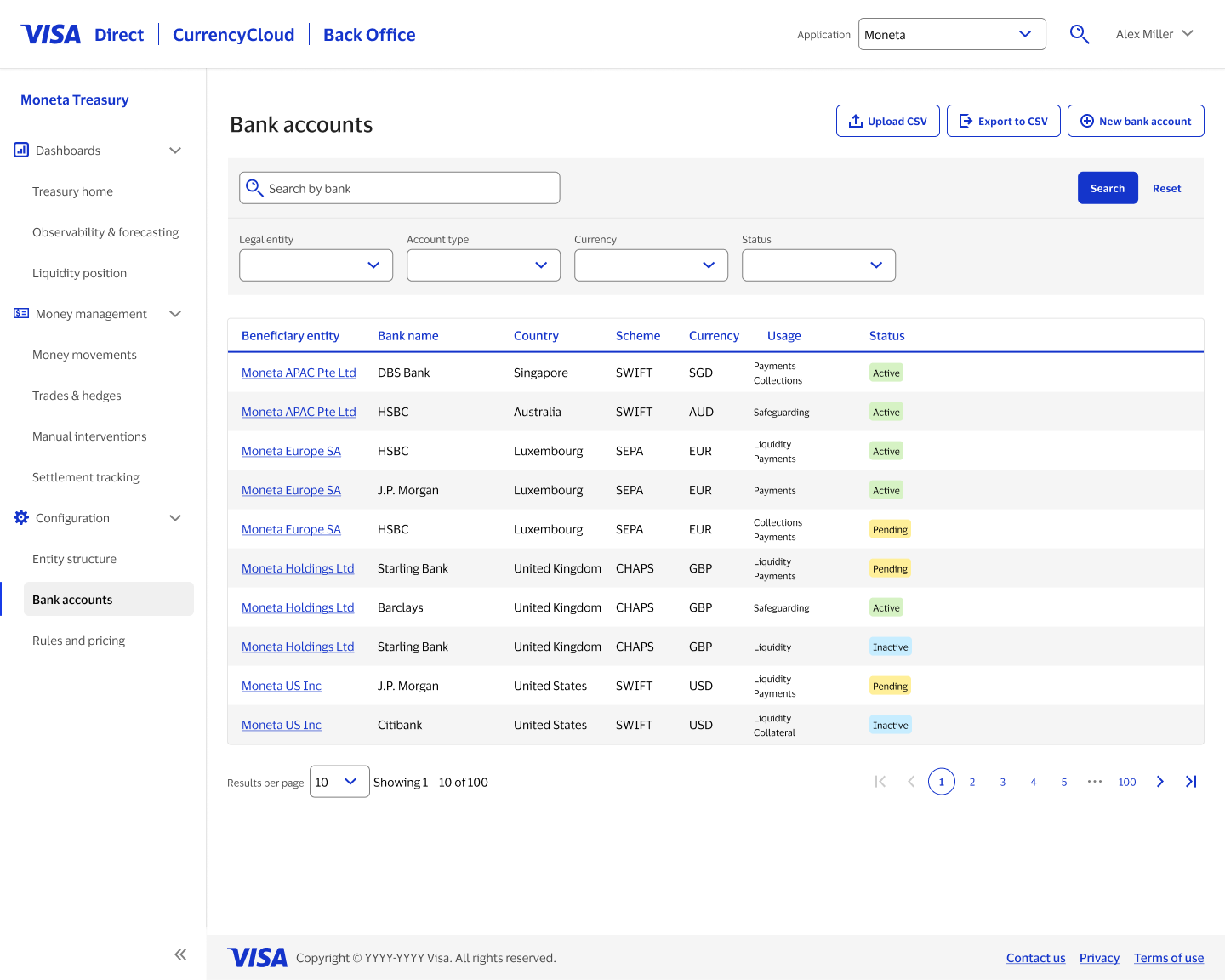This screenshot has height=980, width=1225.
Task: Create a New bank account
Action: pos(1136,121)
